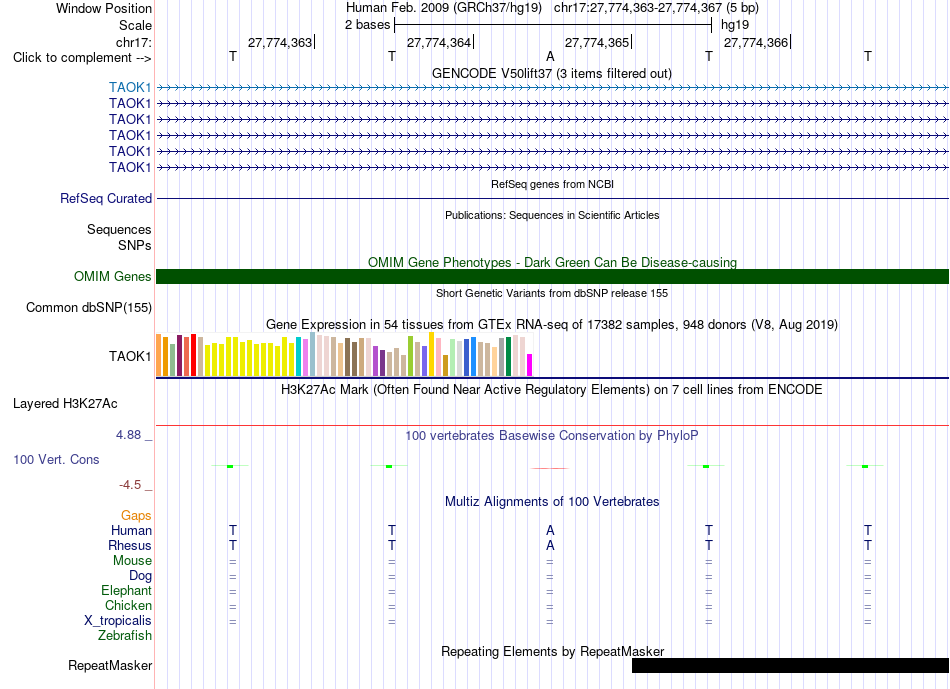The image size is (950, 689).
Task: Click the 'Click to complement -->' label
Action: point(82,58)
